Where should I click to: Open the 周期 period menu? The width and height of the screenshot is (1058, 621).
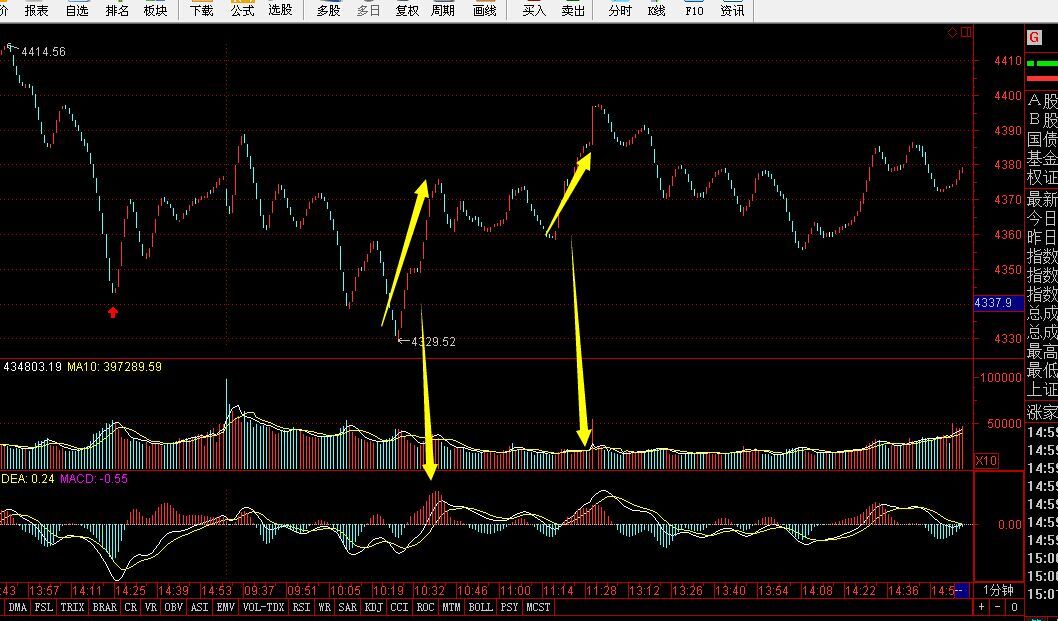443,11
